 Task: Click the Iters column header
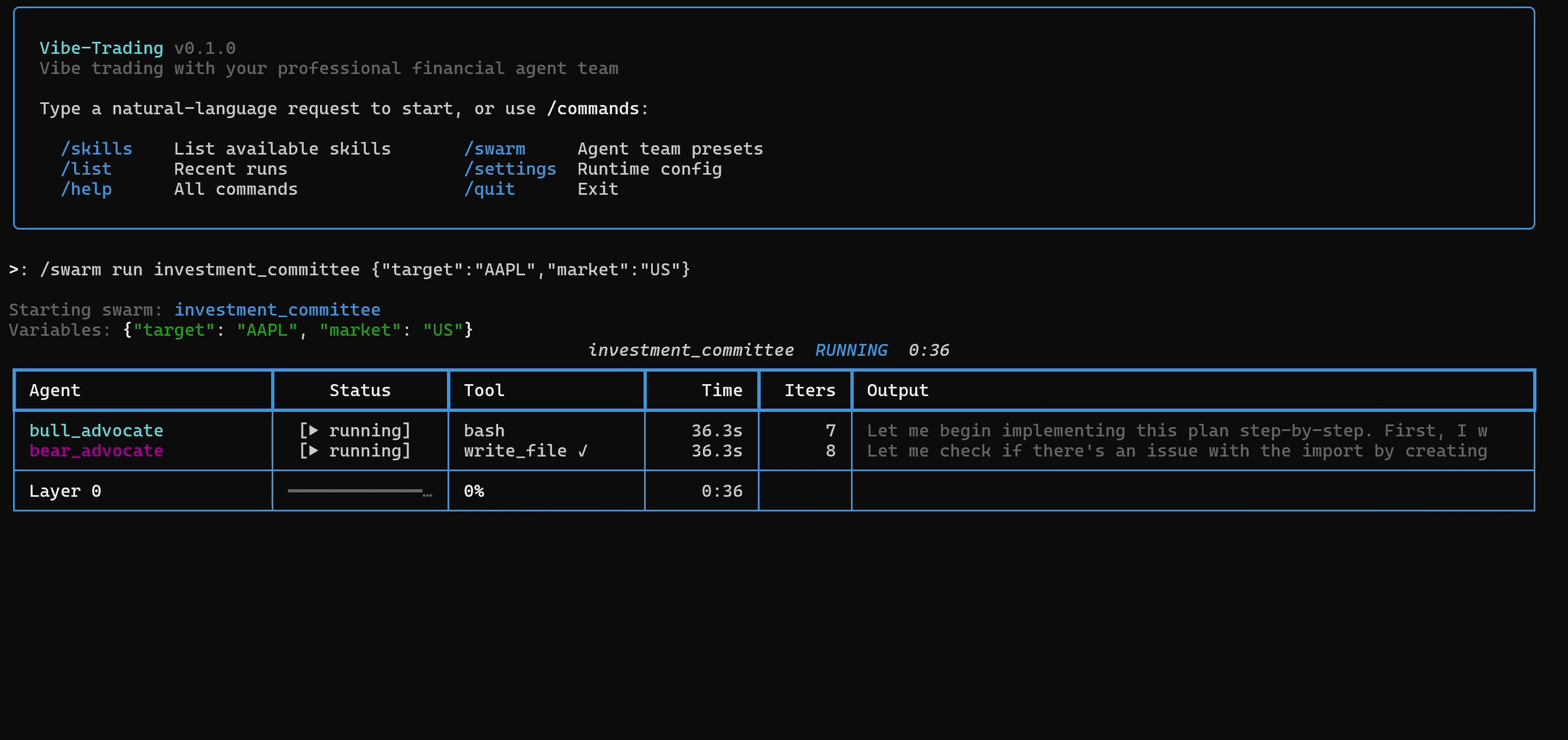click(x=810, y=390)
